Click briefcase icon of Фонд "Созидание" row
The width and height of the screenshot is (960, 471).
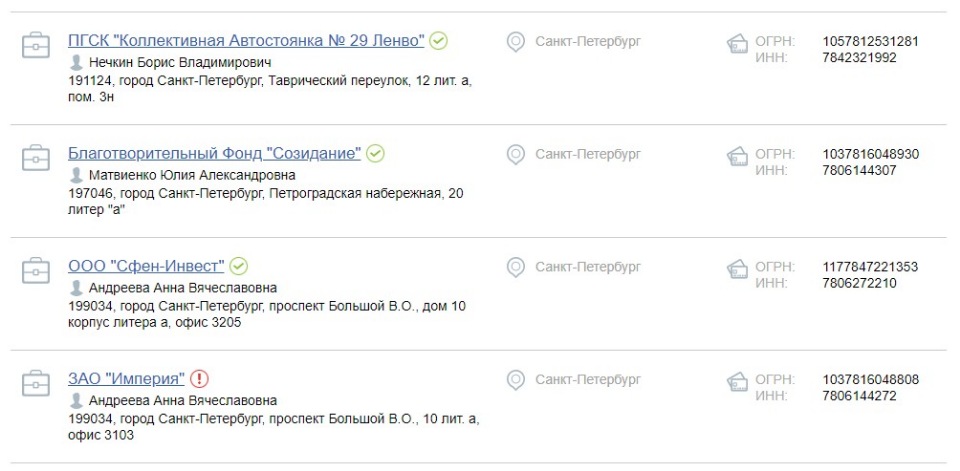click(x=36, y=158)
